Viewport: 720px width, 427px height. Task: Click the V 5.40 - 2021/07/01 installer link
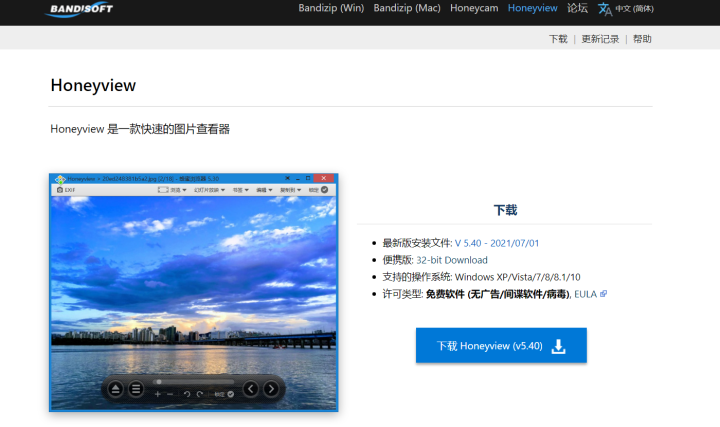497,243
